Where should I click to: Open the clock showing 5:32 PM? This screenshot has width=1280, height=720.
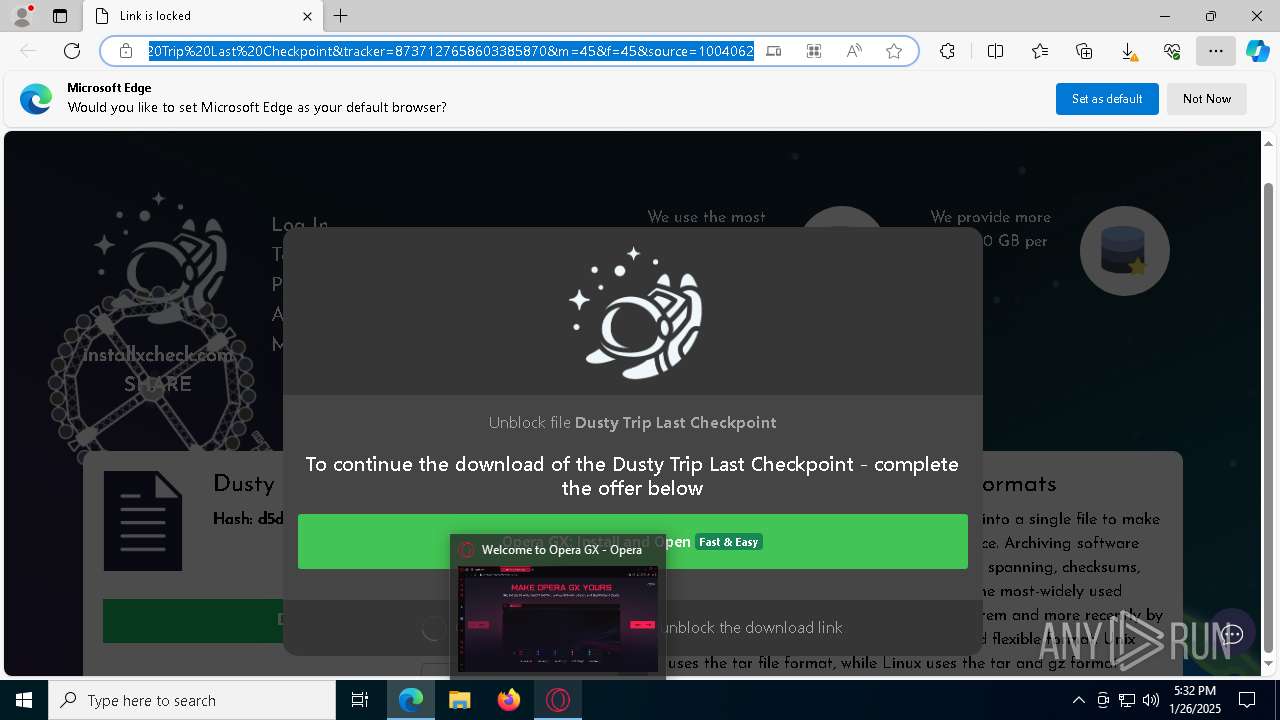pos(1195,700)
